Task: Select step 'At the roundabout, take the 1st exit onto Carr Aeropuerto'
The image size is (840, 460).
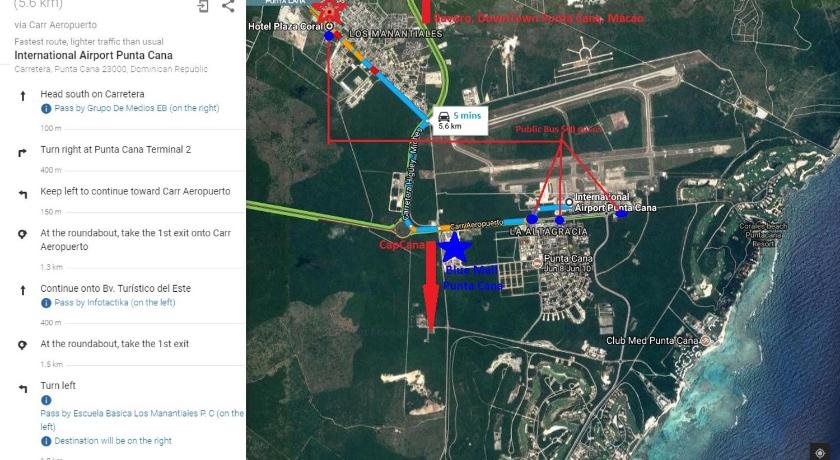Action: tap(136, 240)
